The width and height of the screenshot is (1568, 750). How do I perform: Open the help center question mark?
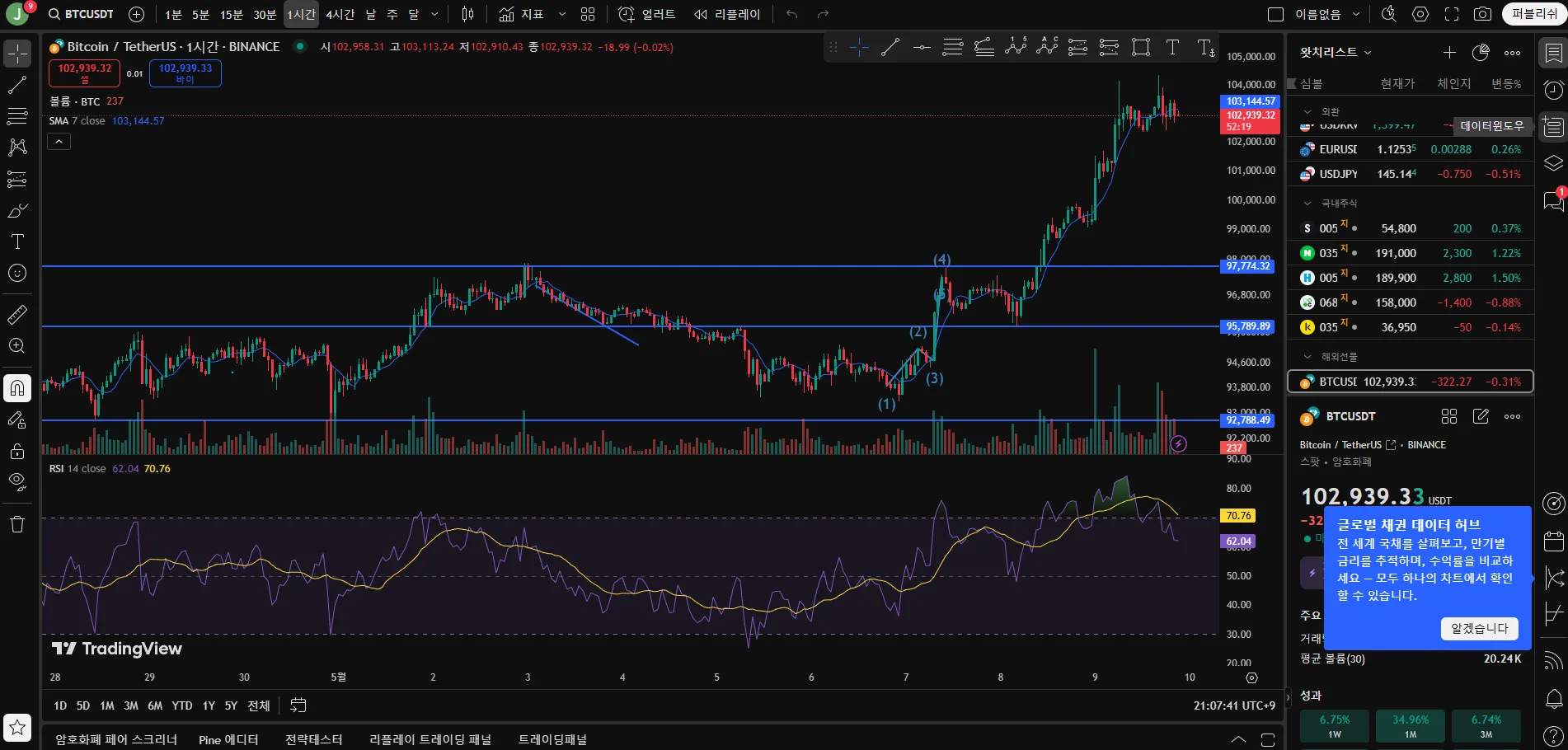click(1553, 736)
